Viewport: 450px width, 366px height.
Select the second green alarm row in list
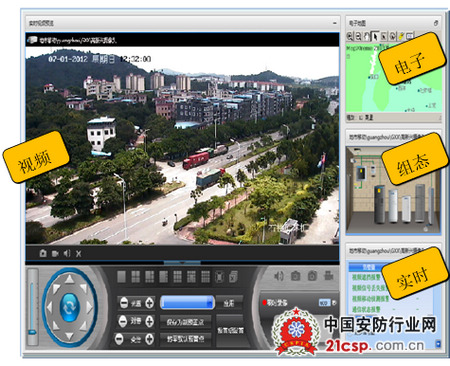(368, 288)
